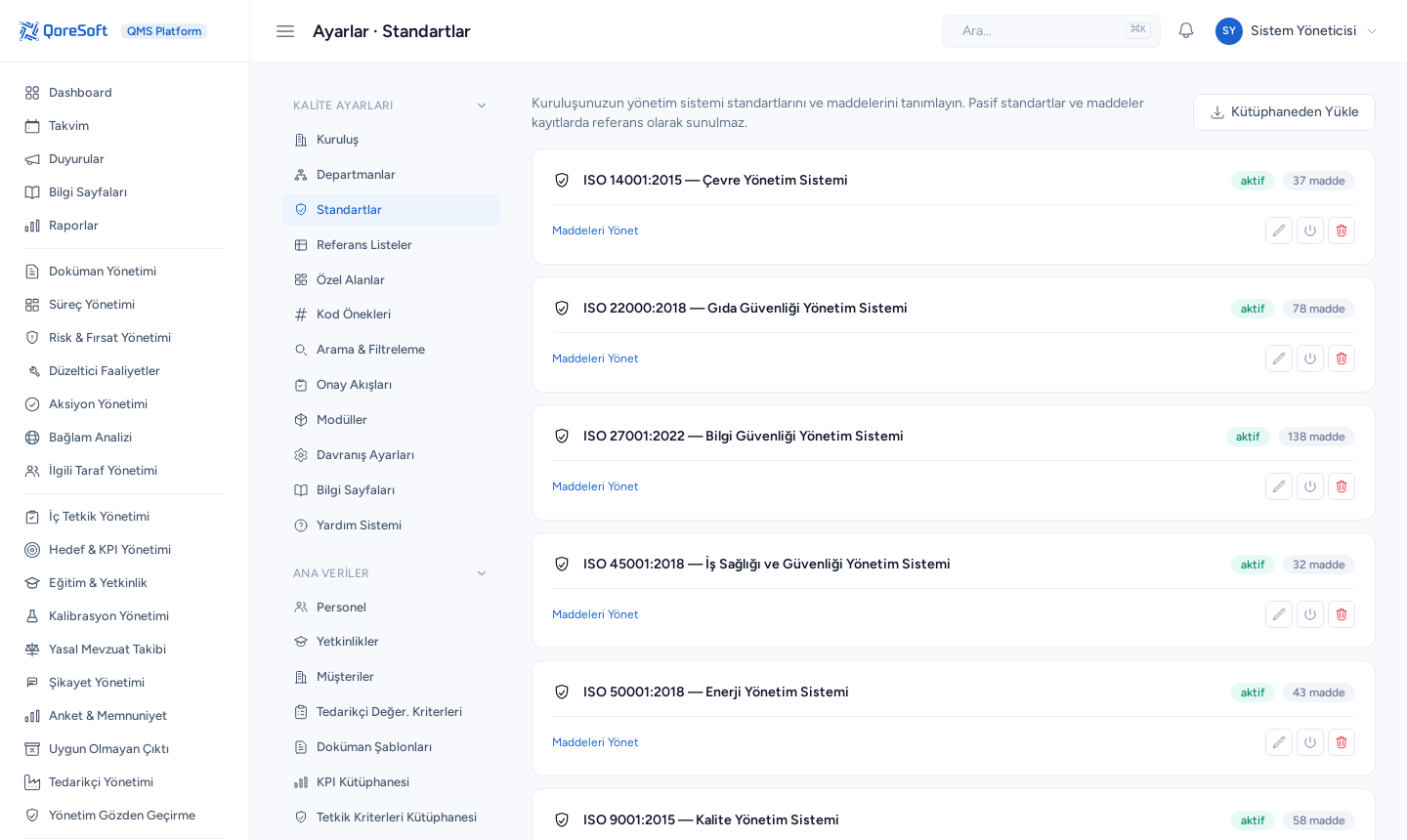Viewport: 1407px width, 840px height.
Task: Delete the ISO 50001:2018 standard
Action: 1342,742
